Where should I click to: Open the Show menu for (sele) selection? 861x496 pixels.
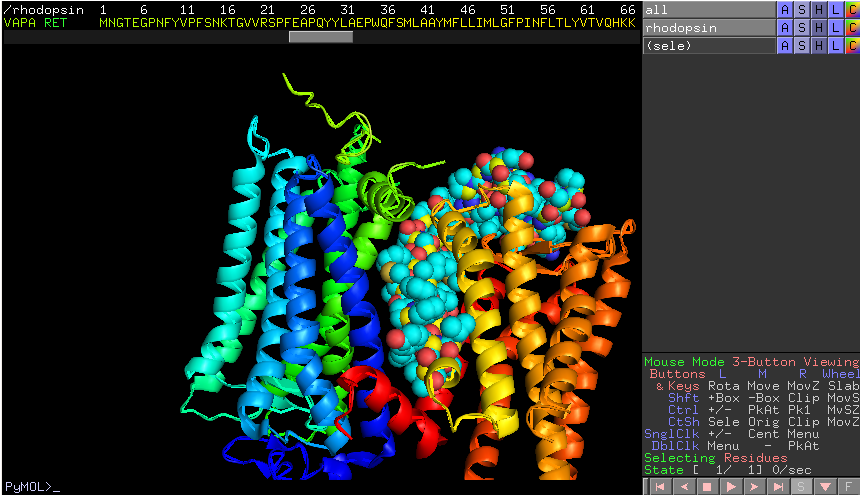coord(802,46)
